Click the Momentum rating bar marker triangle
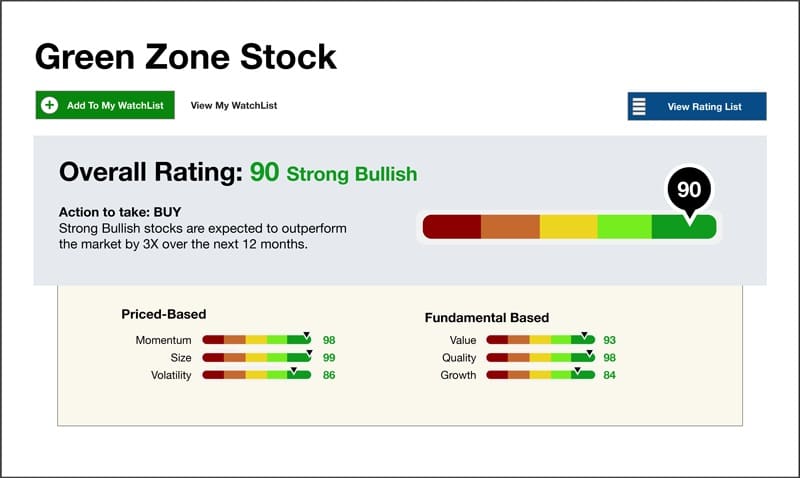 tap(307, 334)
